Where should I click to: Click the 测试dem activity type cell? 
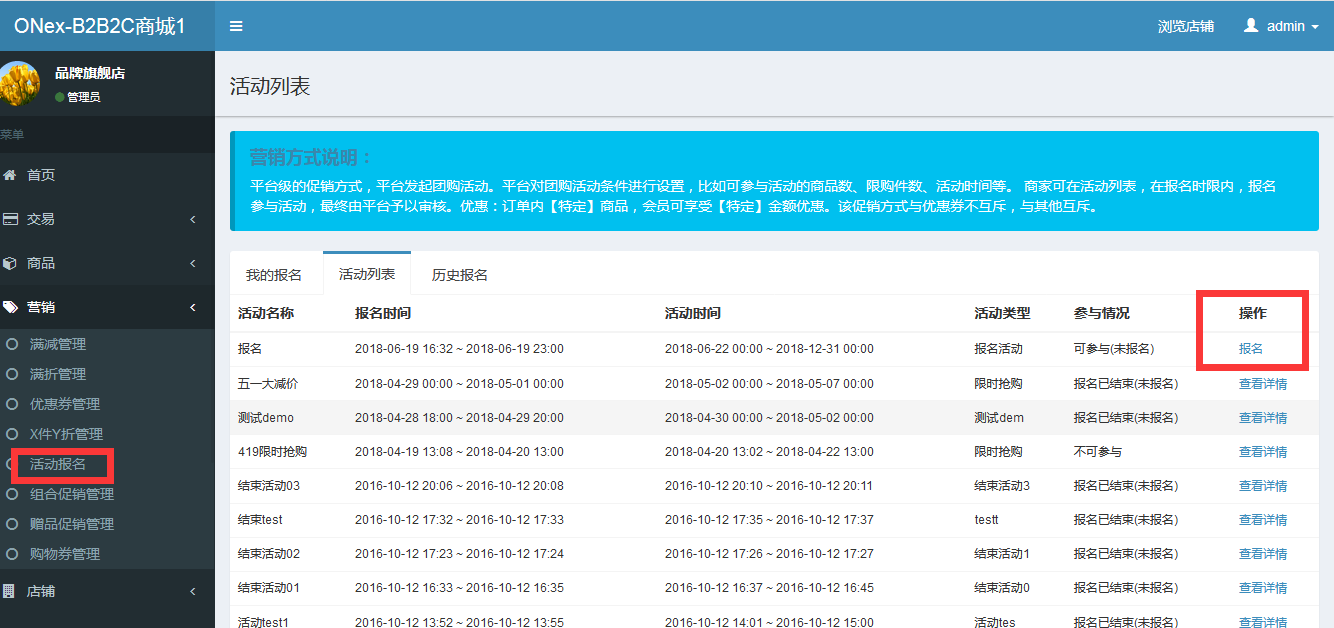point(999,418)
